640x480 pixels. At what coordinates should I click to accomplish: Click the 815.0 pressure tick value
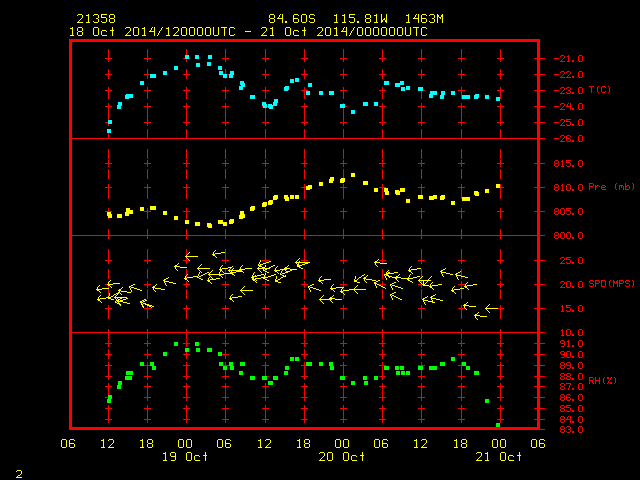pyautogui.click(x=569, y=164)
